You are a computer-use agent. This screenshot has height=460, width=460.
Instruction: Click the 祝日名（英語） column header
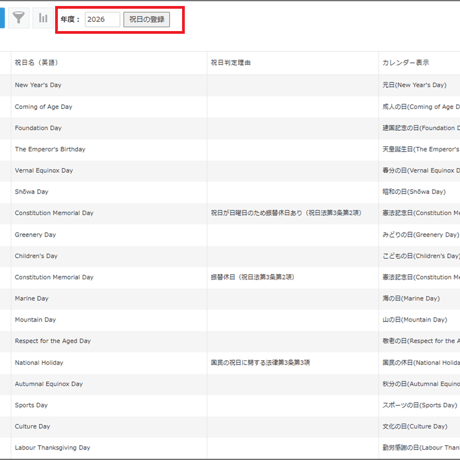click(x=109, y=63)
